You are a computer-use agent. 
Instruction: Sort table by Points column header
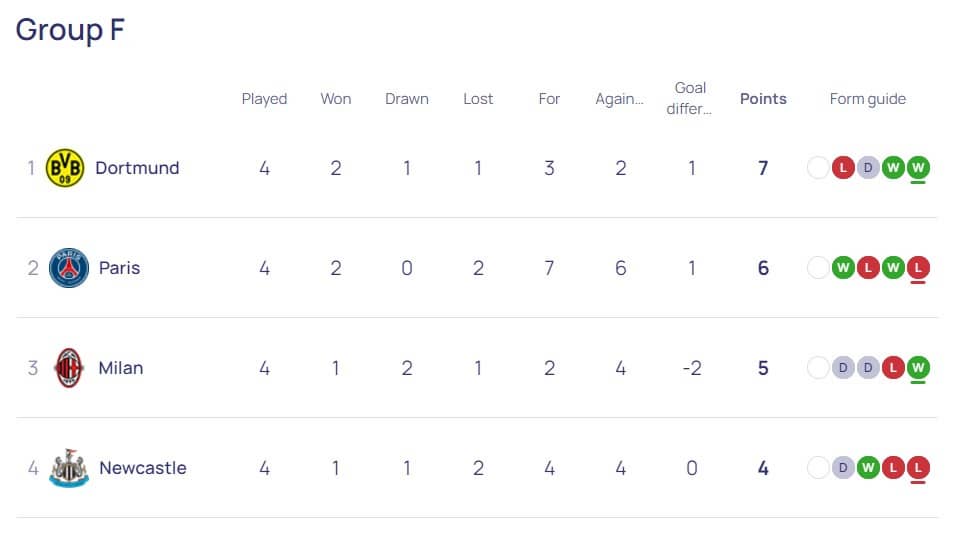pos(763,99)
